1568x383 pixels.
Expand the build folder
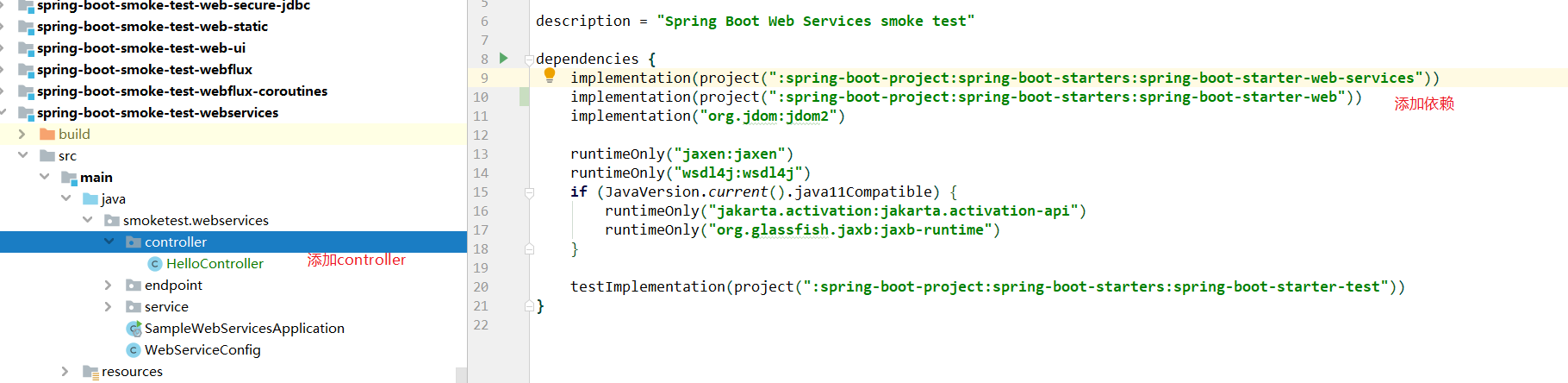tap(22, 134)
